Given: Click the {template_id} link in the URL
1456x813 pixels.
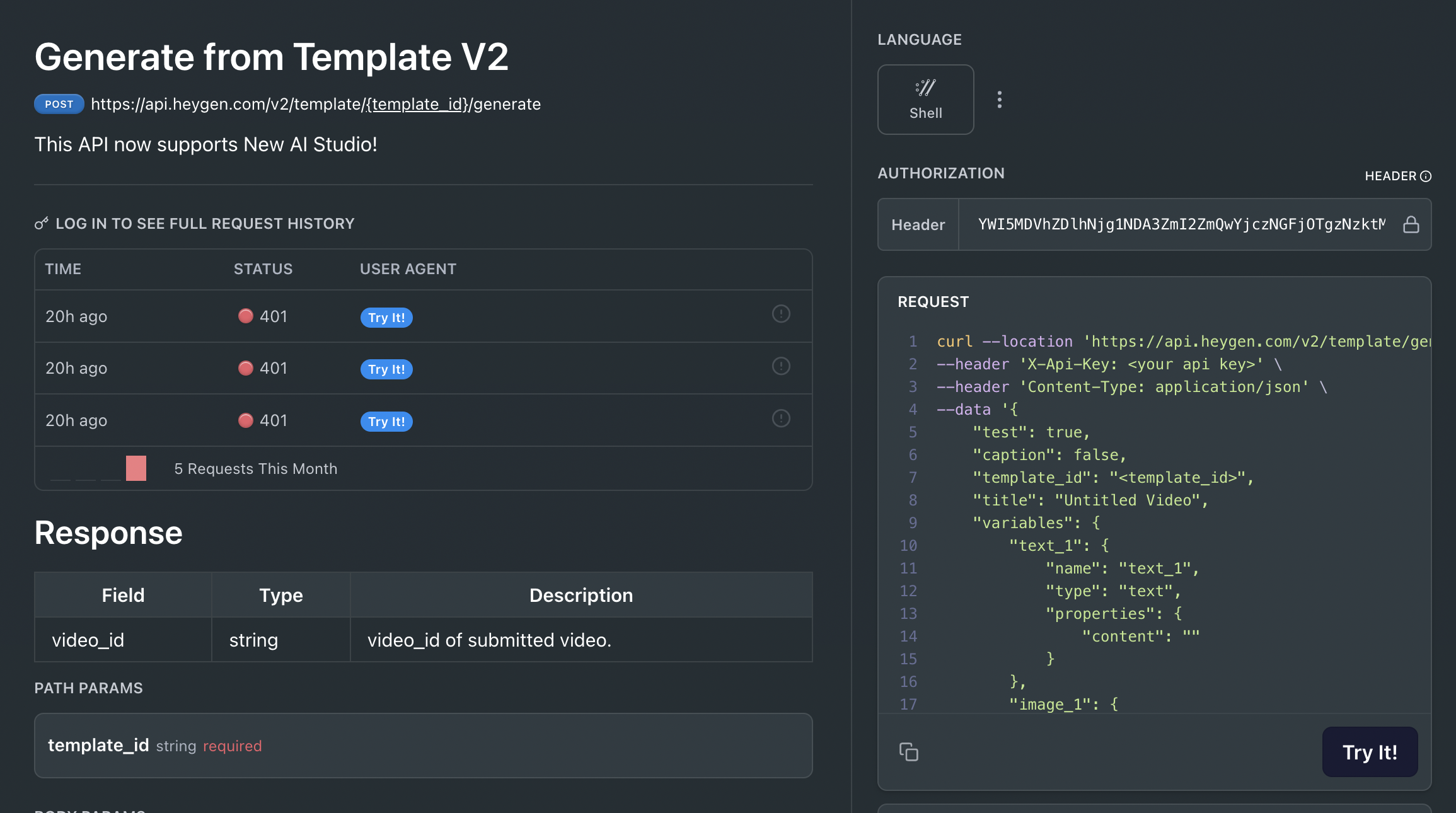Looking at the screenshot, I should pyautogui.click(x=417, y=104).
